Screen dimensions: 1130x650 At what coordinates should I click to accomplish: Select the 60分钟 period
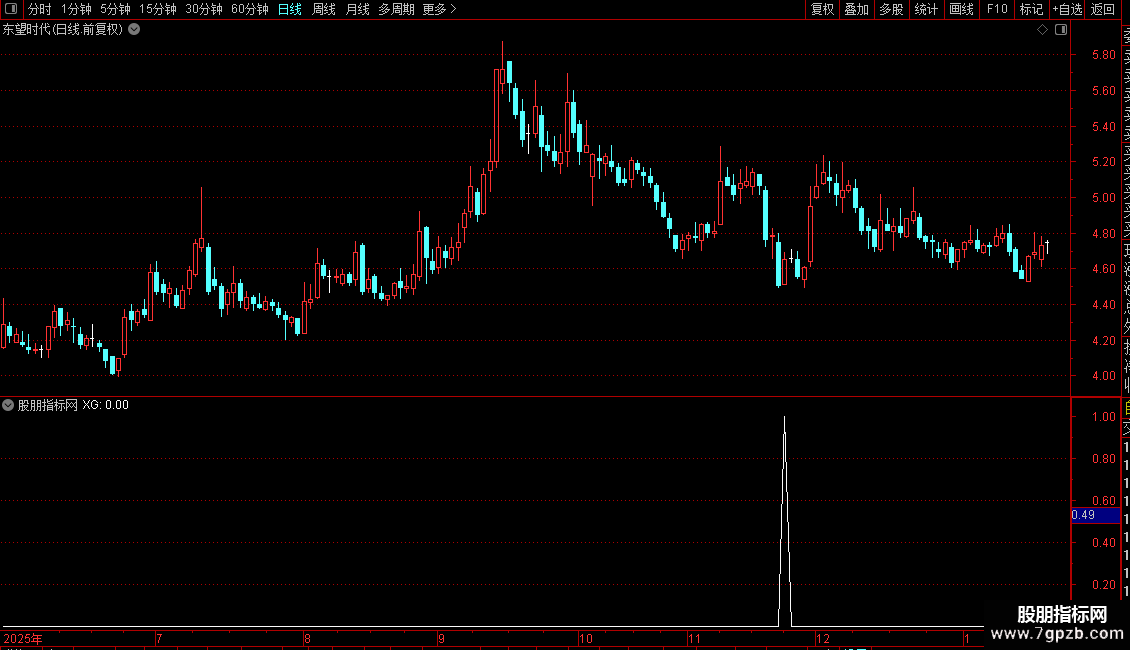click(250, 9)
